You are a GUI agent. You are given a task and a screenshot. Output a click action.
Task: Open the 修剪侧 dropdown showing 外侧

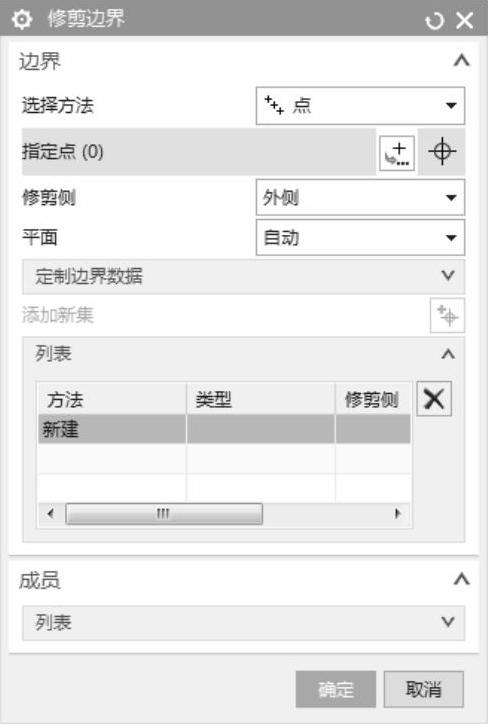(360, 198)
